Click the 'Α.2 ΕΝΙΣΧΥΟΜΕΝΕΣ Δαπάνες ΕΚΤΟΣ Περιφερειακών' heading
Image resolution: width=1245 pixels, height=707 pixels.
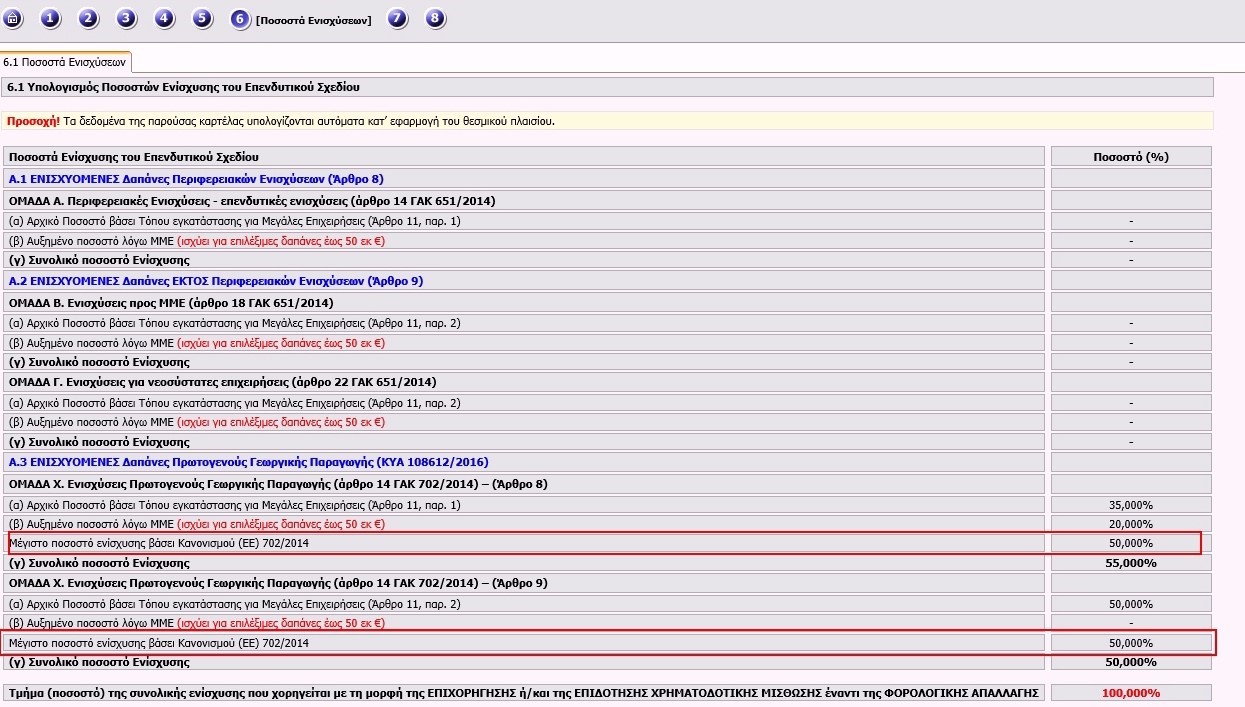pyautogui.click(x=216, y=281)
